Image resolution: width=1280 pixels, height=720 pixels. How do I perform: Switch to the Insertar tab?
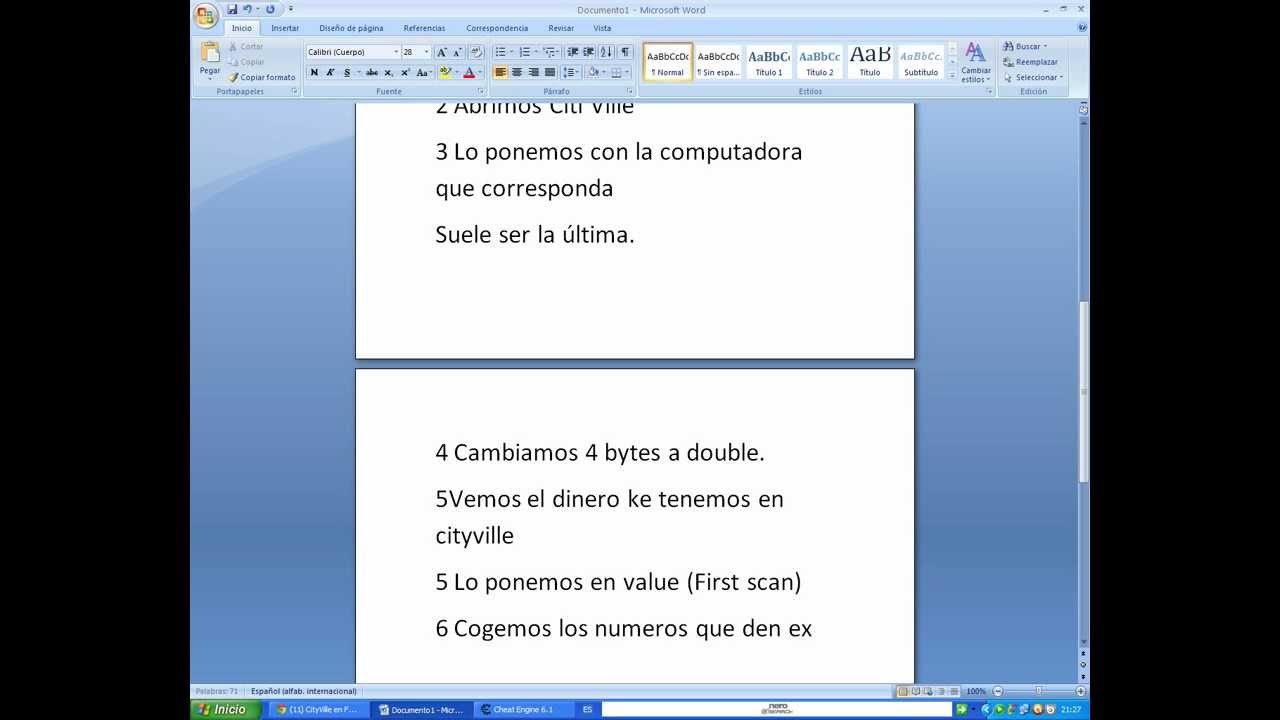coord(285,28)
